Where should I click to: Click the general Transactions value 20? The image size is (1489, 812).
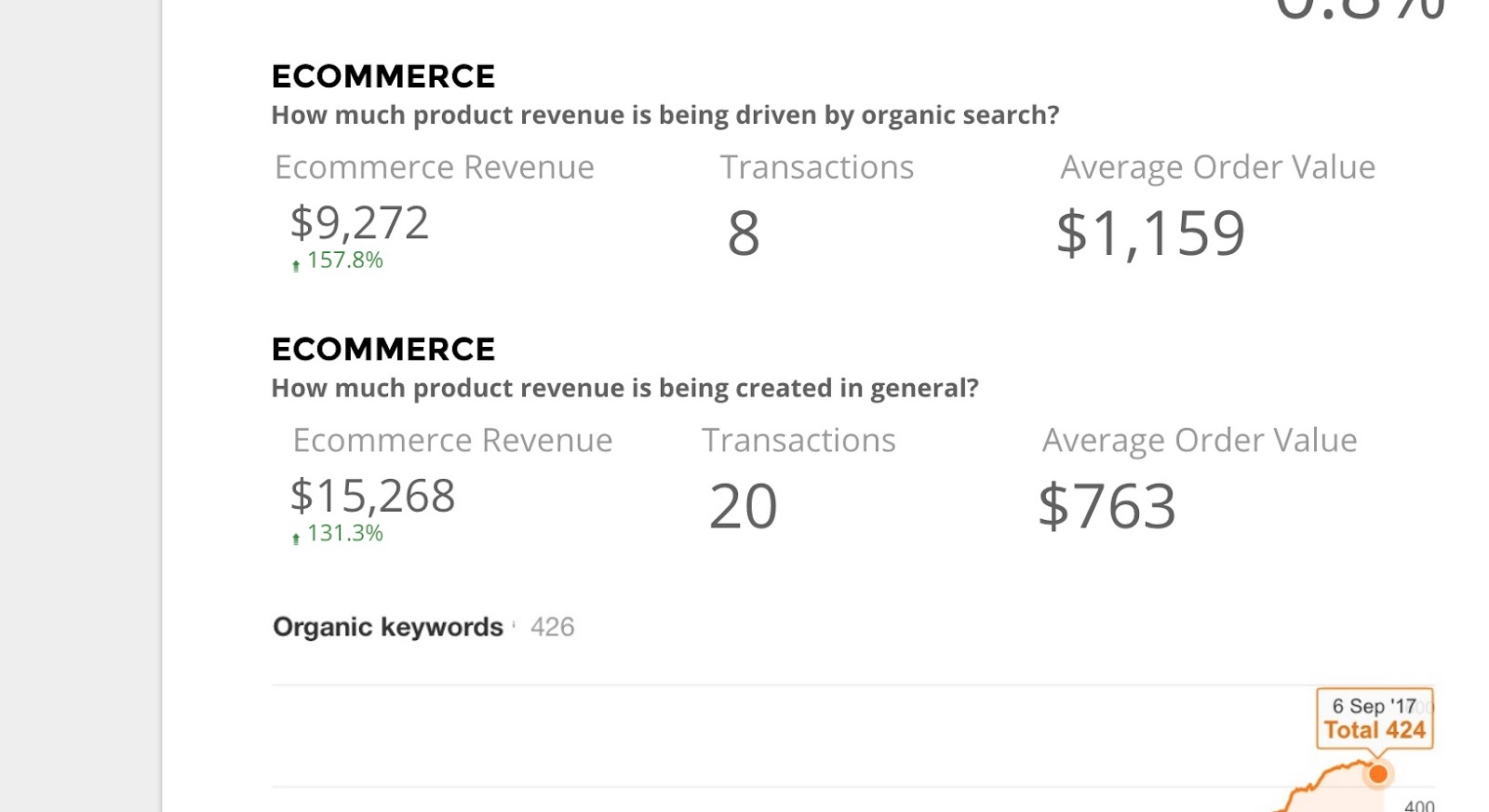point(743,507)
